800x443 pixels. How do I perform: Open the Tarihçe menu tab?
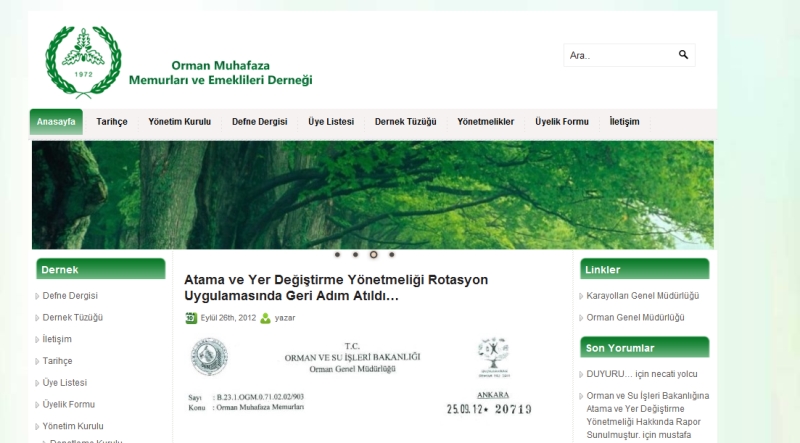tap(111, 122)
